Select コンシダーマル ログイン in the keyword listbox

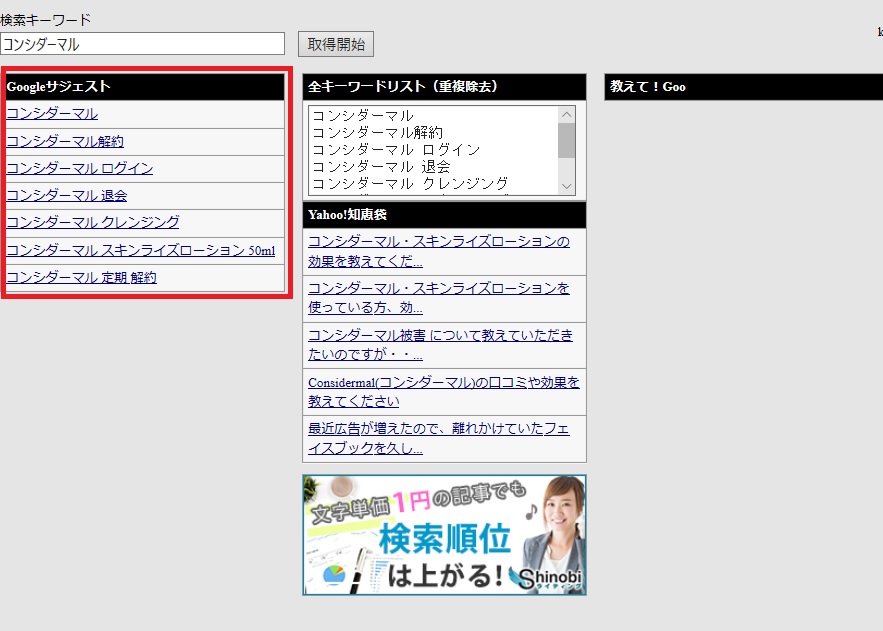pos(396,149)
